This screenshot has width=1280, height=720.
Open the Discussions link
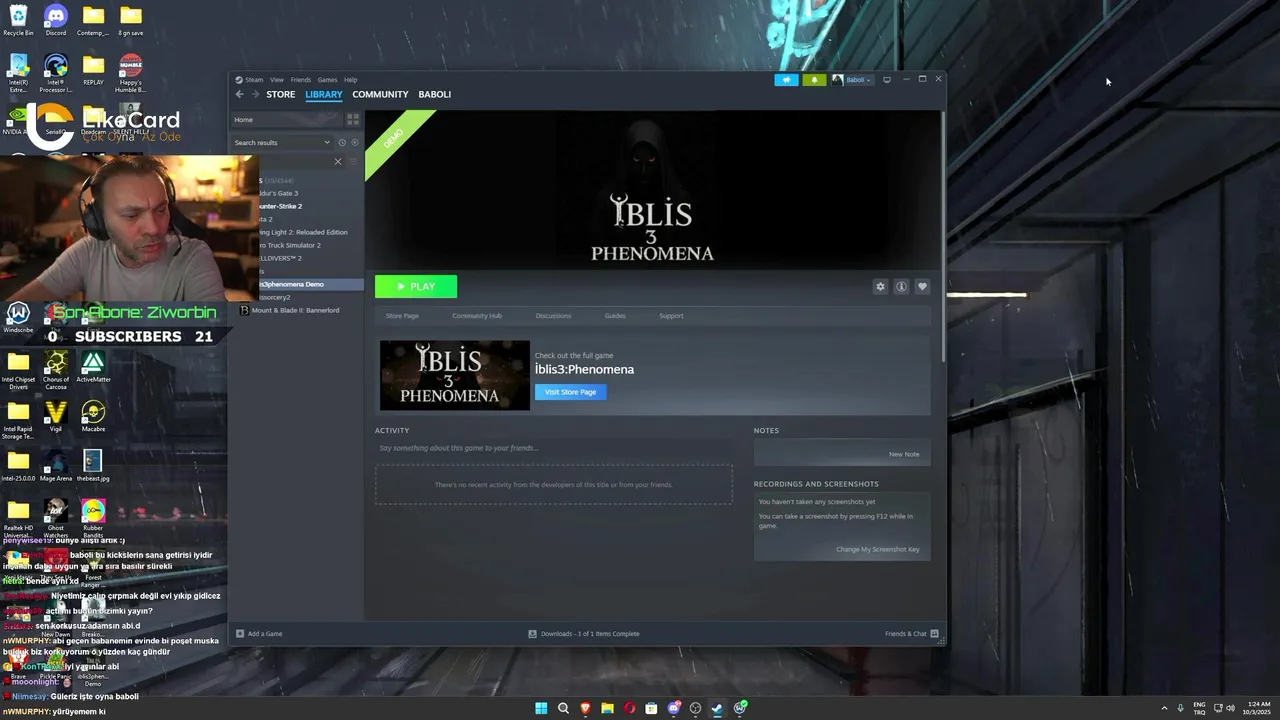point(553,316)
